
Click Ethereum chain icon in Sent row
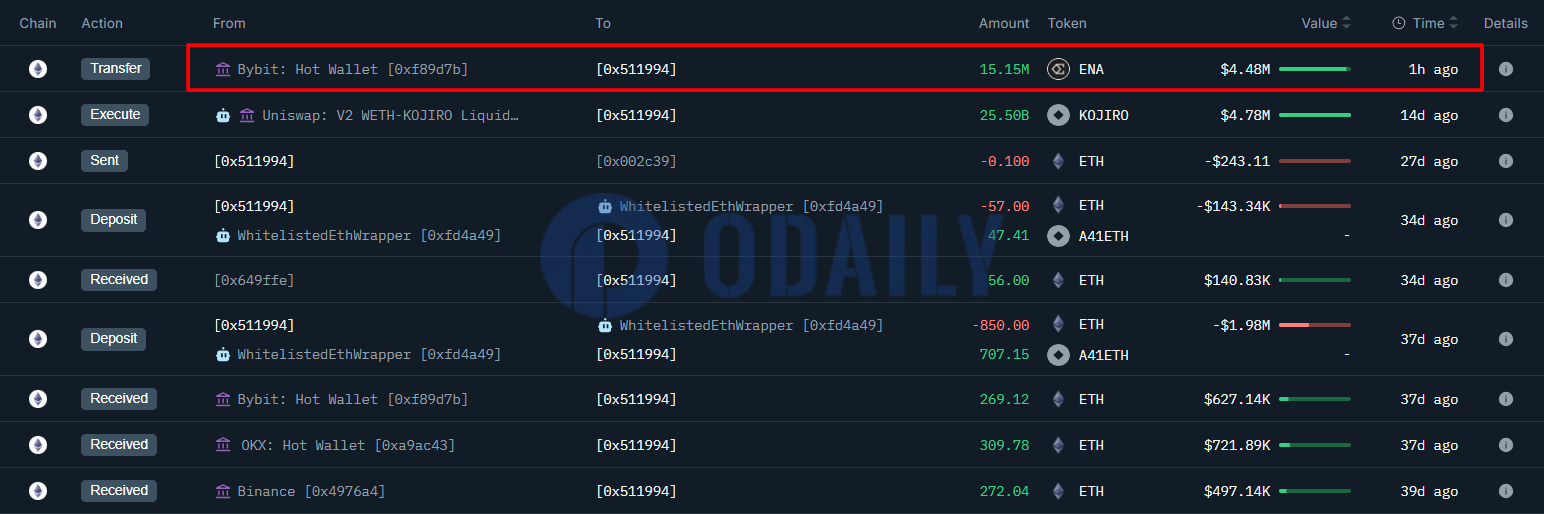(x=37, y=161)
